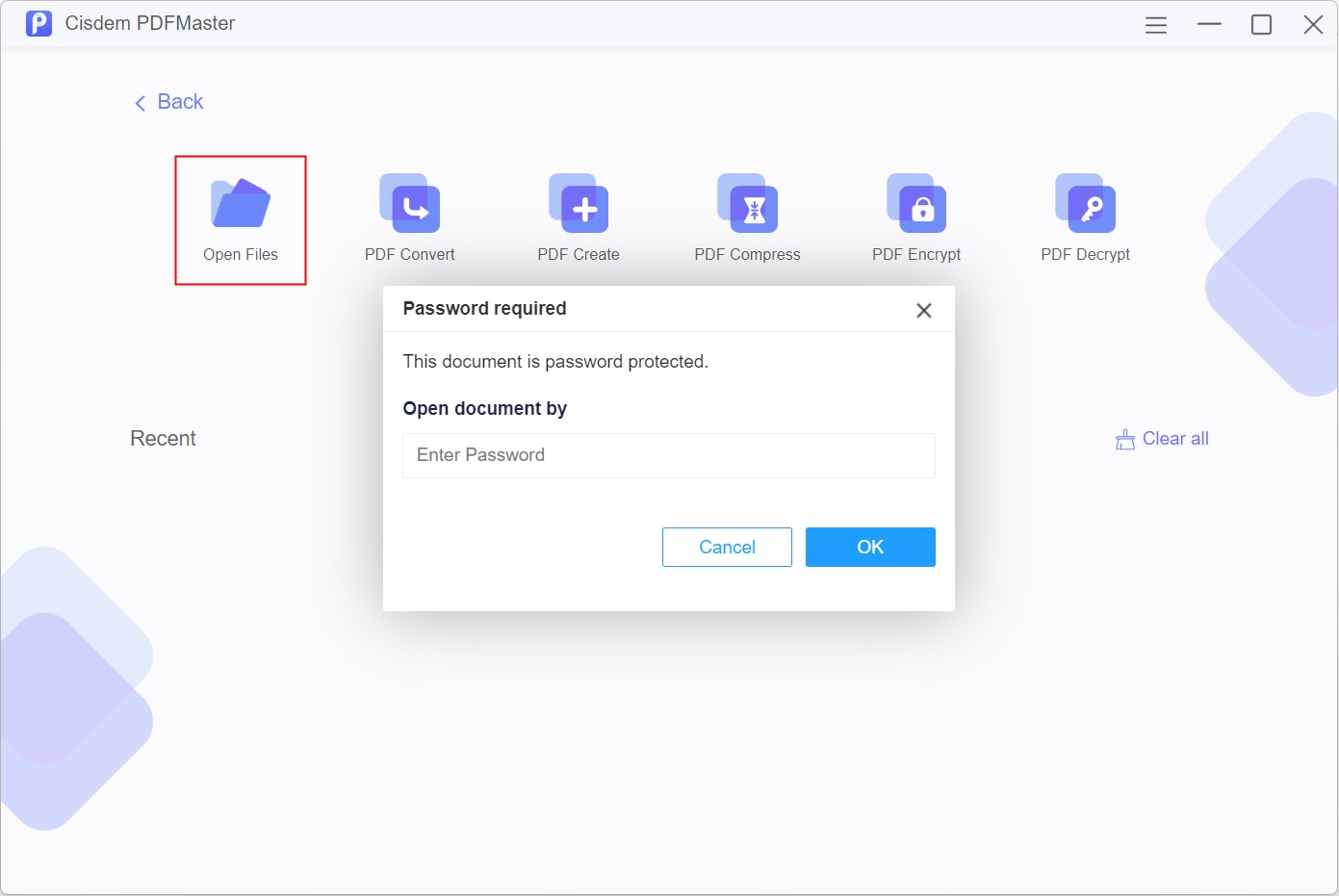
Task: Confirm password with the OK button
Action: click(870, 547)
